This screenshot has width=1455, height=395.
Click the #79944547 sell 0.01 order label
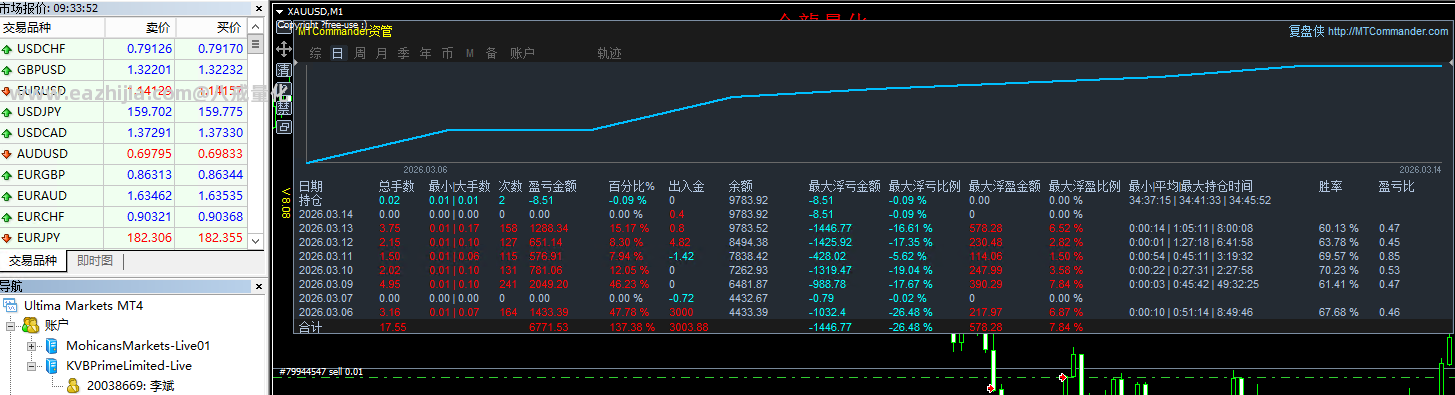322,371
